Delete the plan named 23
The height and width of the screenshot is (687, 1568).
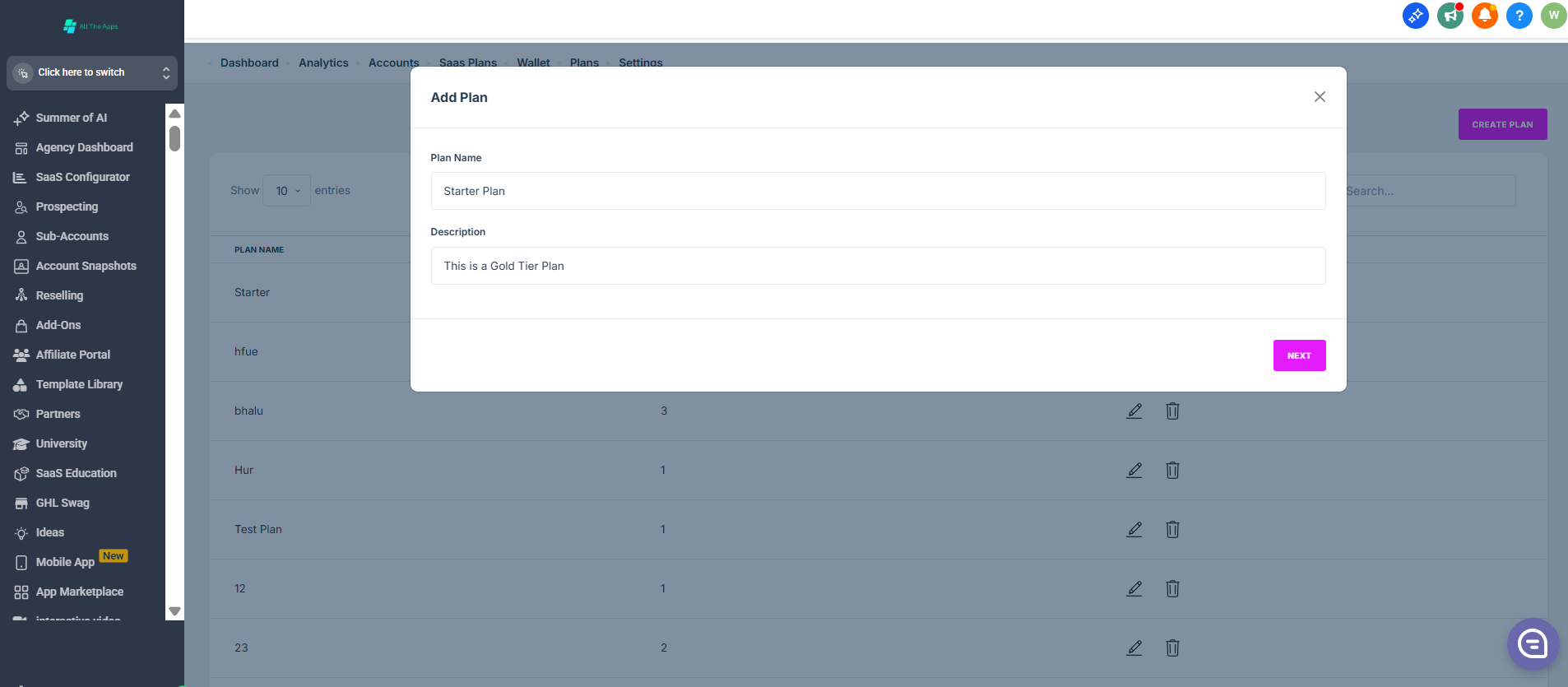coord(1172,648)
